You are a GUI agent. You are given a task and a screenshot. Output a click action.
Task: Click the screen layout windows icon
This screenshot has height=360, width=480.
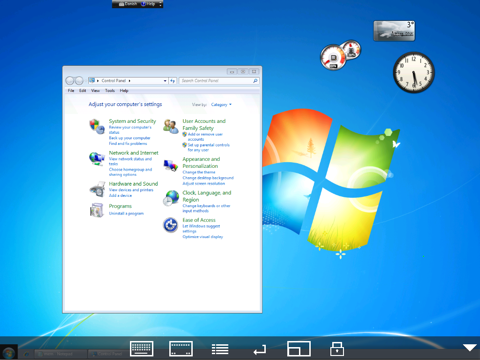[x=299, y=349]
